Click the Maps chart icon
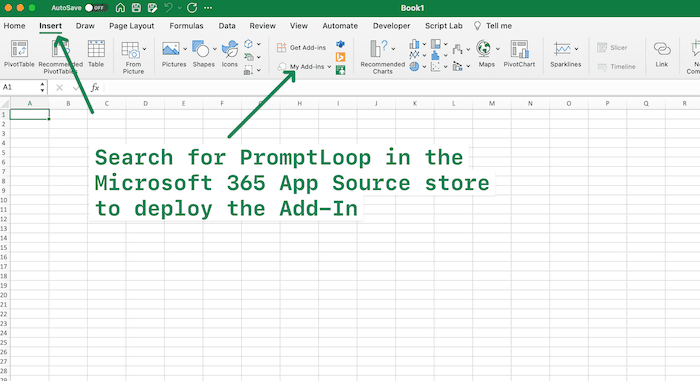Viewport: 700px width, 381px height. point(486,54)
